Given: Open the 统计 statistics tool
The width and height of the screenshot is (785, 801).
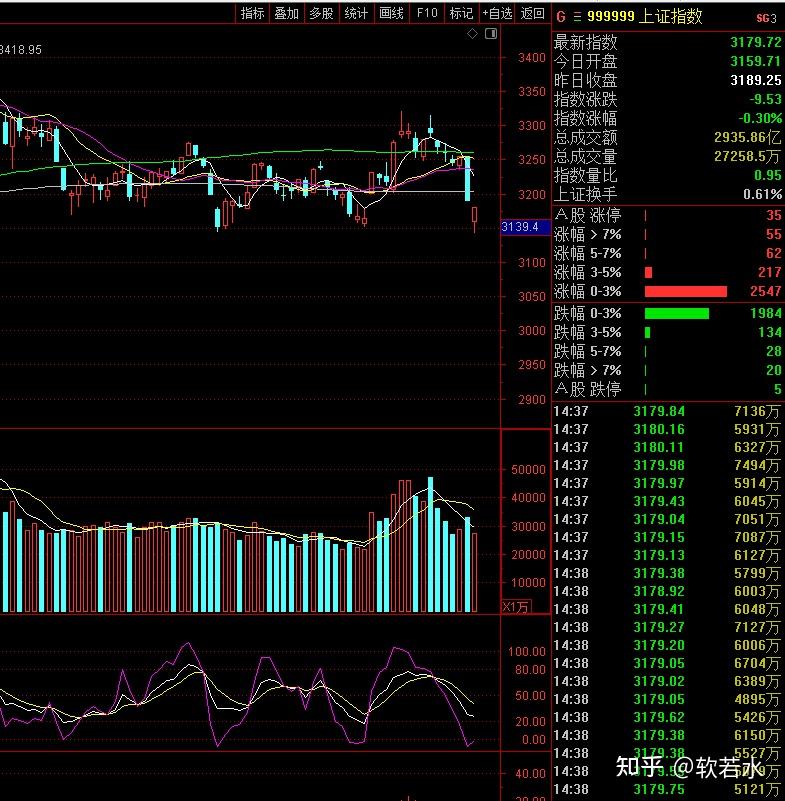Looking at the screenshot, I should coord(356,13).
